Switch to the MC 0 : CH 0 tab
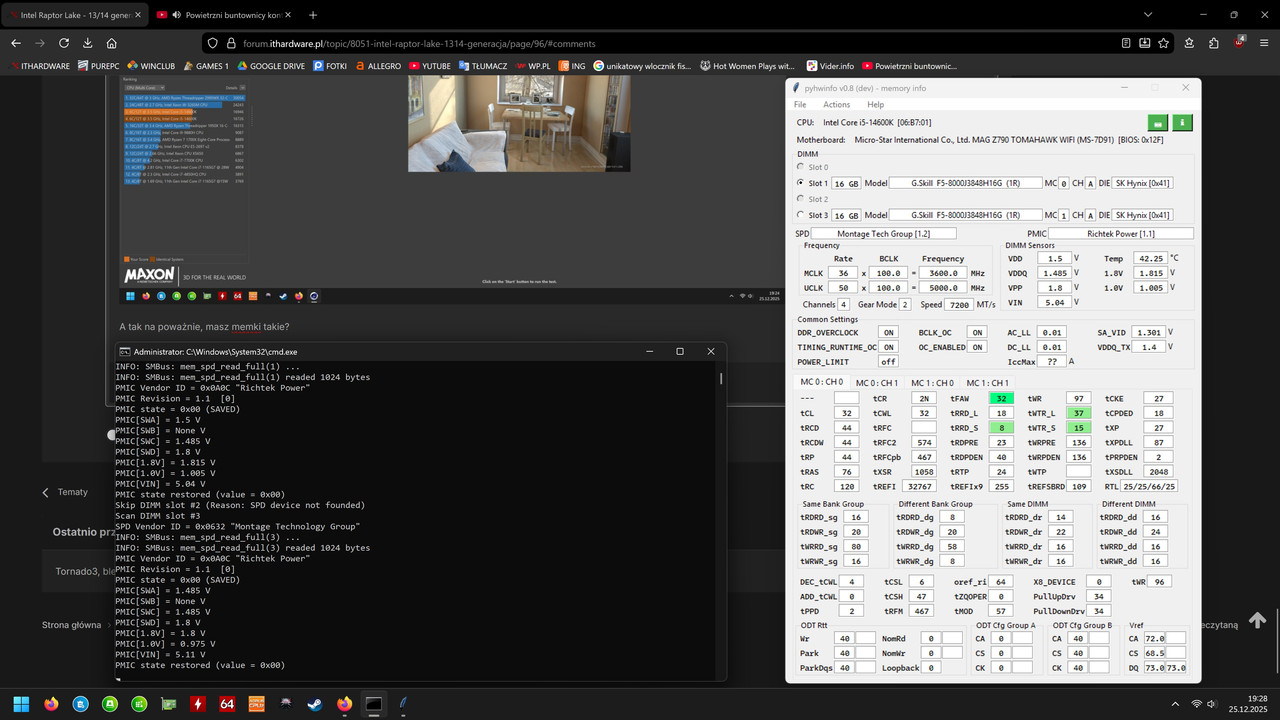1280x720 pixels. point(821,382)
